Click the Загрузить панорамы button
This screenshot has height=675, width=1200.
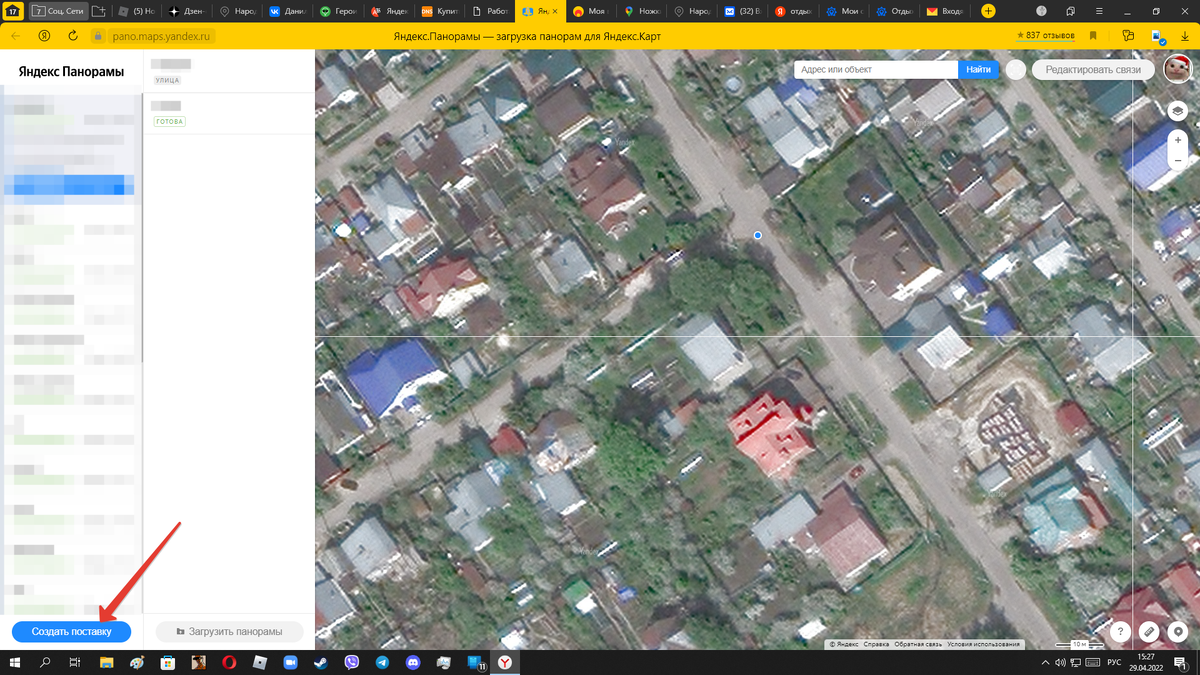point(229,632)
